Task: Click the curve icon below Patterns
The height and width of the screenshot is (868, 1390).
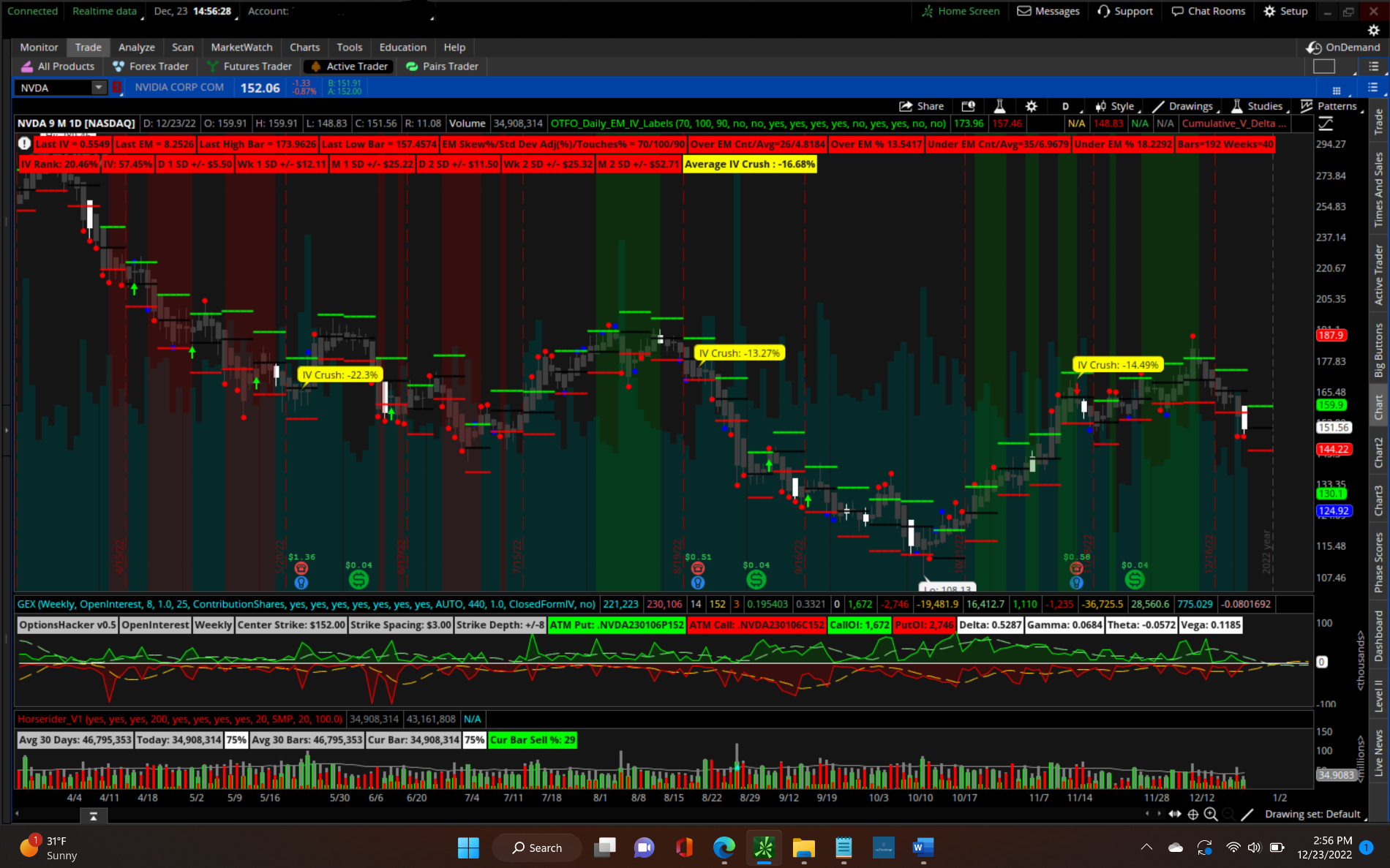Action: coord(1326,124)
